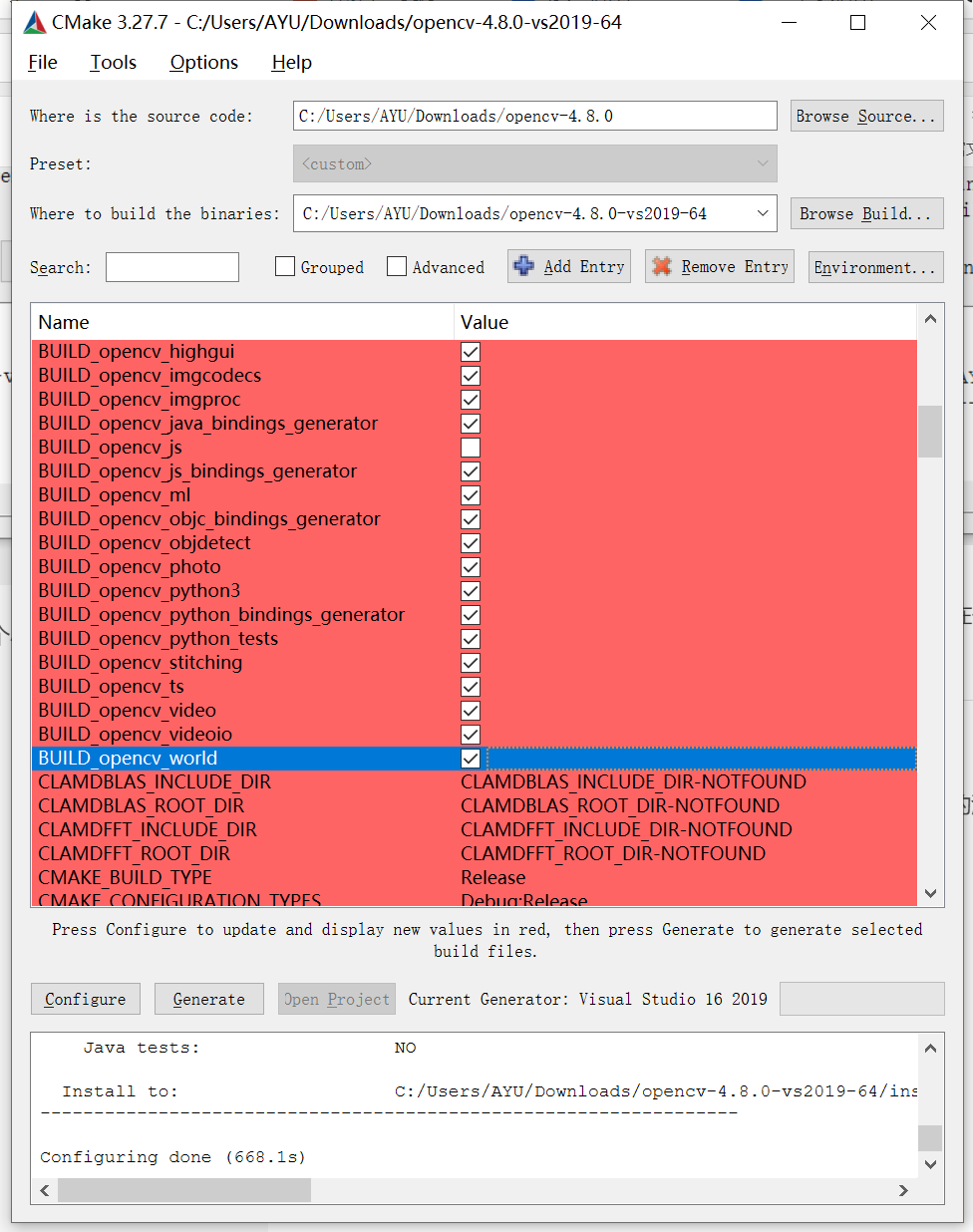This screenshot has height=1232, width=973.
Task: Enable the Grouped checkbox
Action: point(285,266)
